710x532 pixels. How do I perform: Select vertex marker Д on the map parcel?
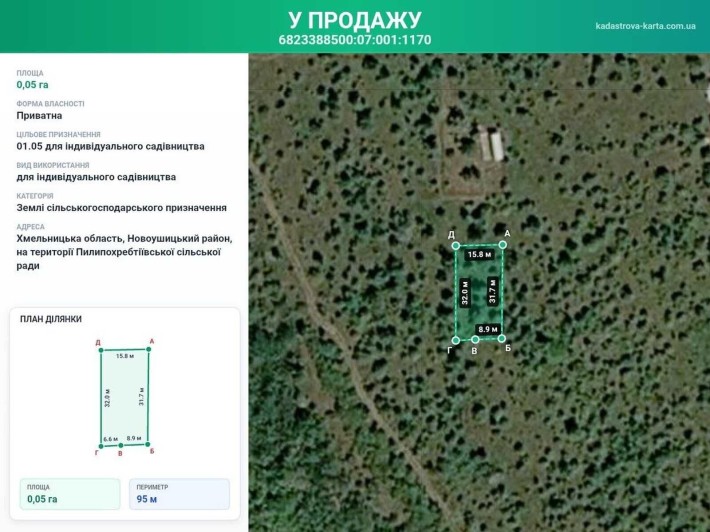click(456, 245)
